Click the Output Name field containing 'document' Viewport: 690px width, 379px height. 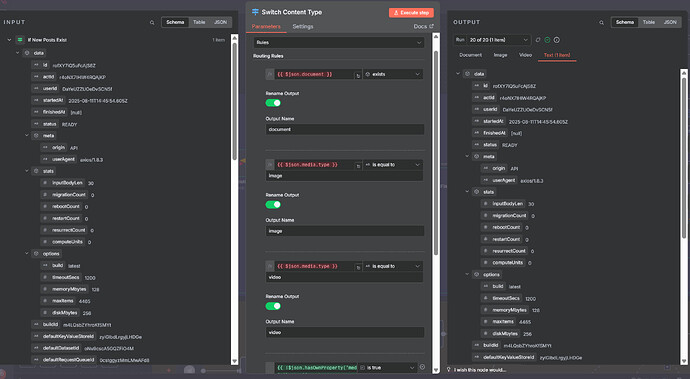click(x=345, y=129)
